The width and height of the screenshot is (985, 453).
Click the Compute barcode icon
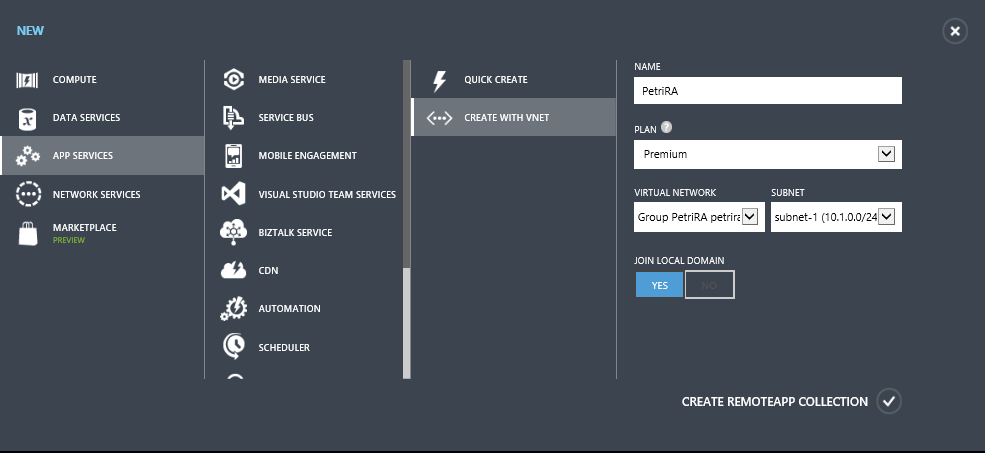click(27, 80)
